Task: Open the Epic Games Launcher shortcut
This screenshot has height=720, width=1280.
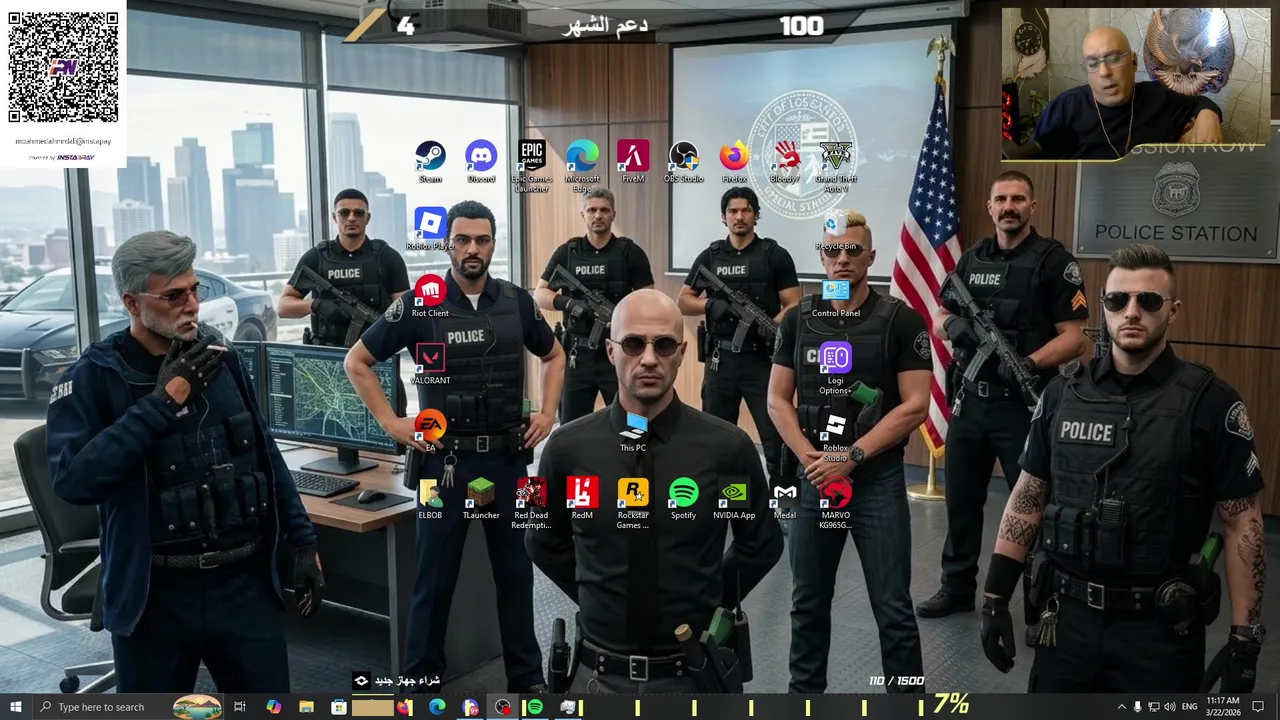Action: (532, 166)
